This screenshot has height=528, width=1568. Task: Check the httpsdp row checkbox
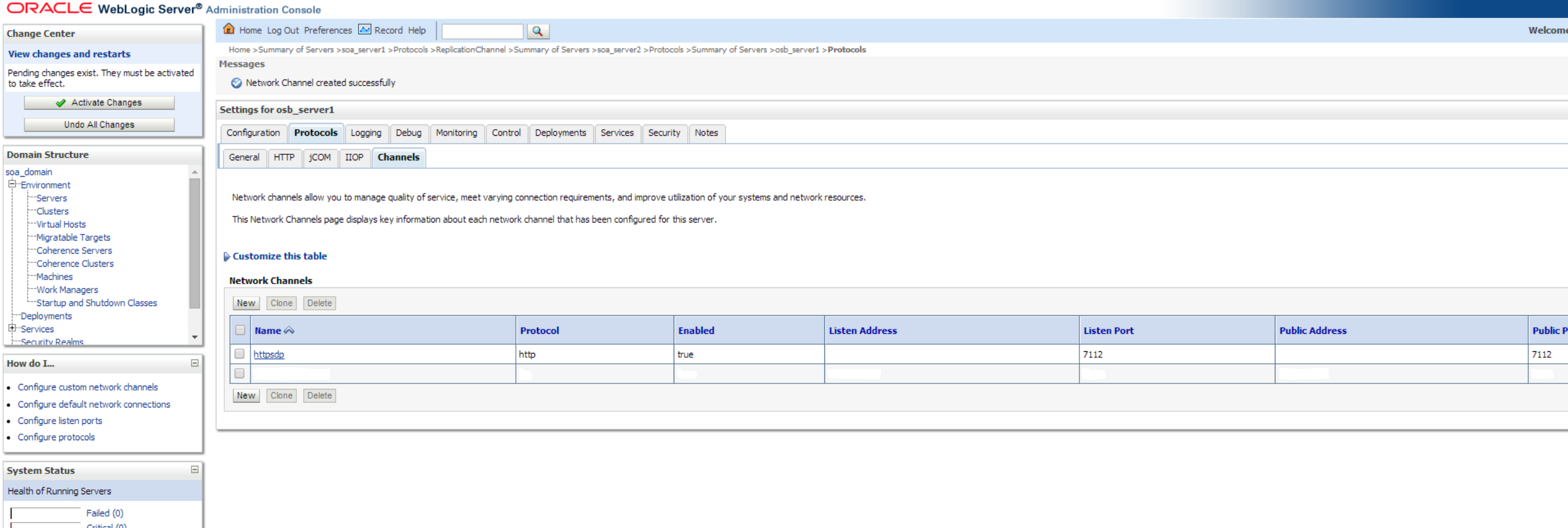coord(239,353)
